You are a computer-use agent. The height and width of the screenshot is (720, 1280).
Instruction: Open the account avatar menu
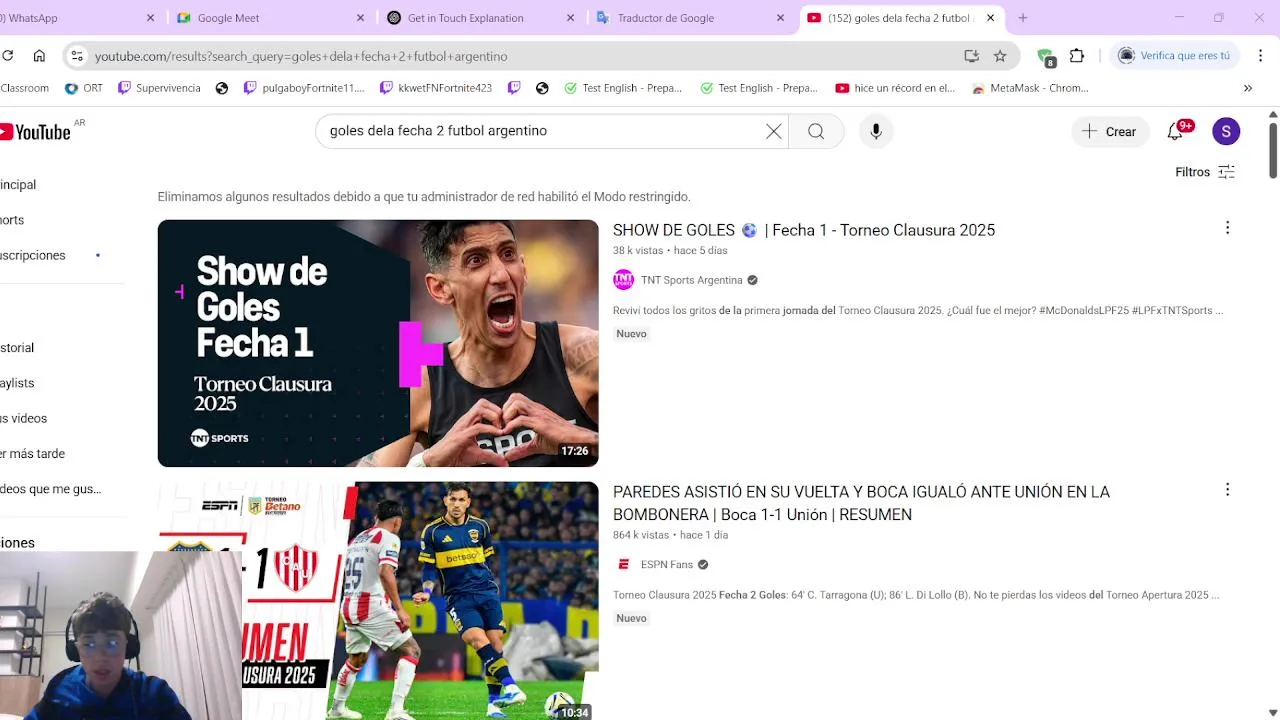(1226, 131)
